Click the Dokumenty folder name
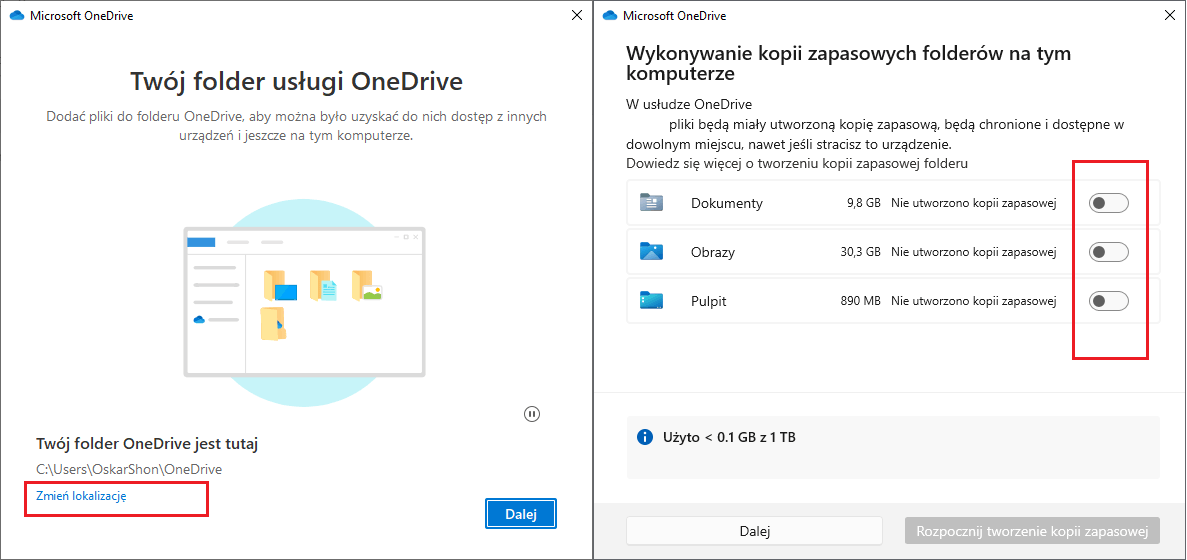This screenshot has width=1187, height=560. (727, 203)
